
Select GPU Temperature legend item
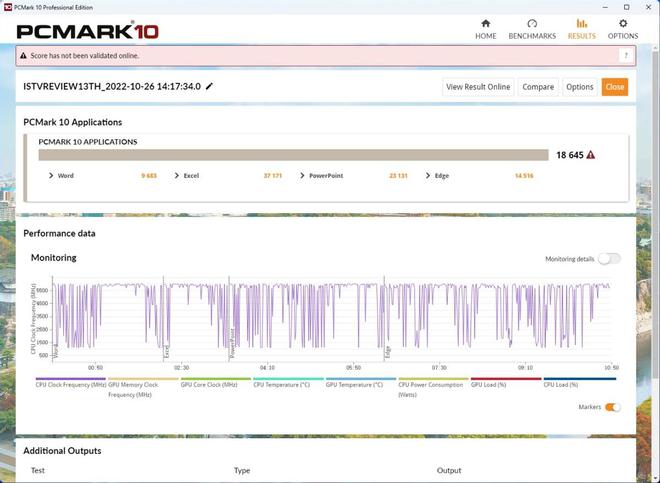(361, 382)
